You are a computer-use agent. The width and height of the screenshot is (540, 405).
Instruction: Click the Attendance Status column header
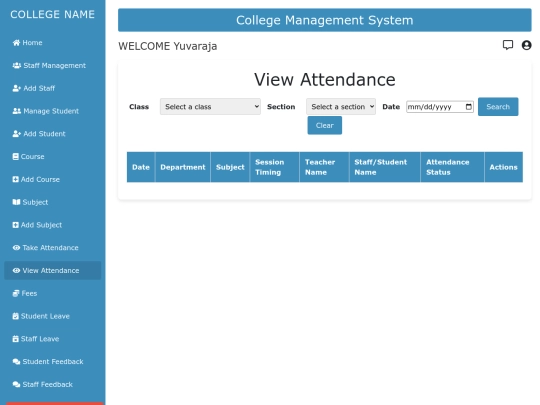[453, 167]
